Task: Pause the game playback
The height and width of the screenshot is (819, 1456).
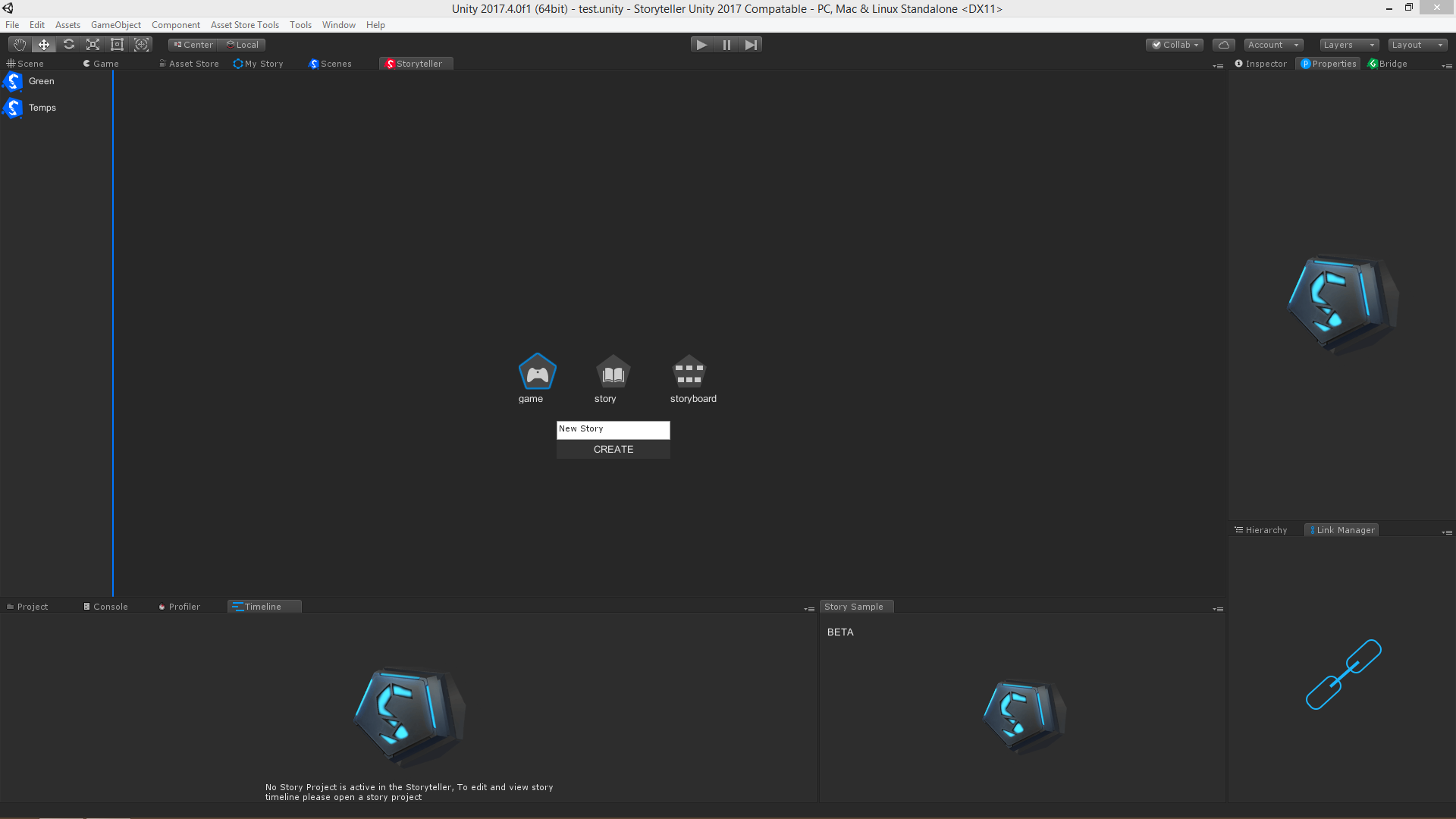Action: tap(726, 45)
